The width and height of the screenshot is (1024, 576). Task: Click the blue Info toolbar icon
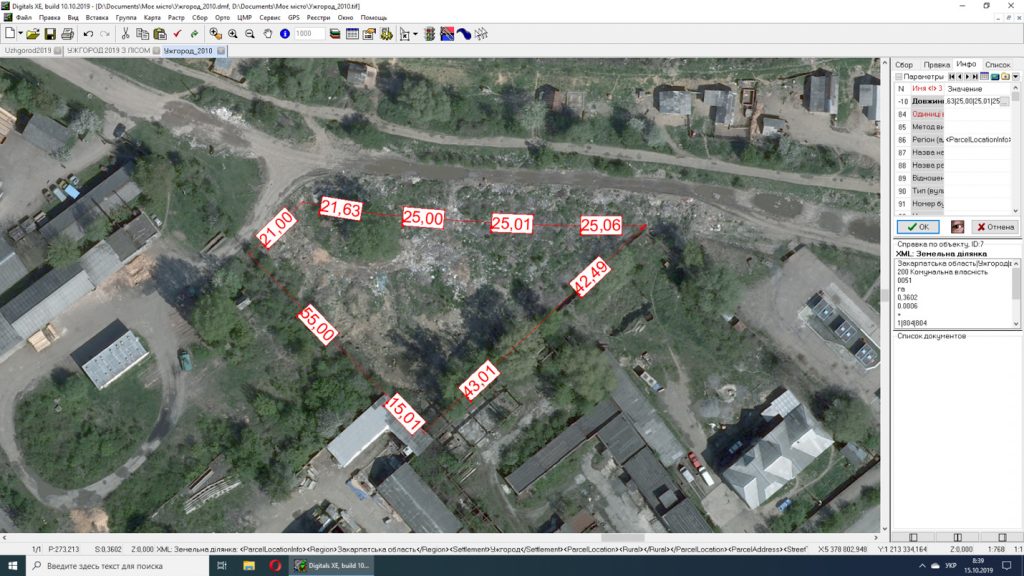pos(285,34)
